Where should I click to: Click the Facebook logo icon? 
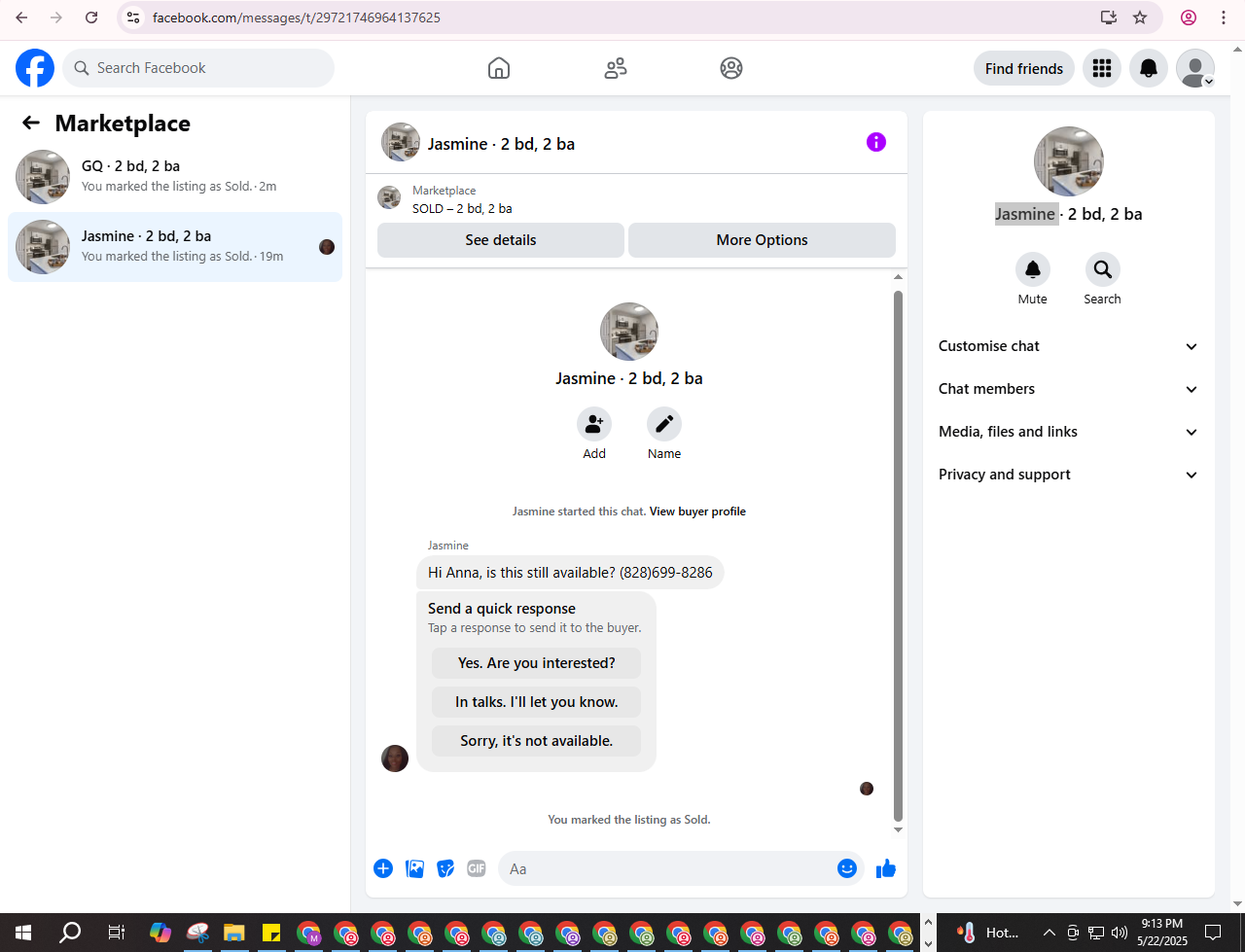tap(35, 68)
